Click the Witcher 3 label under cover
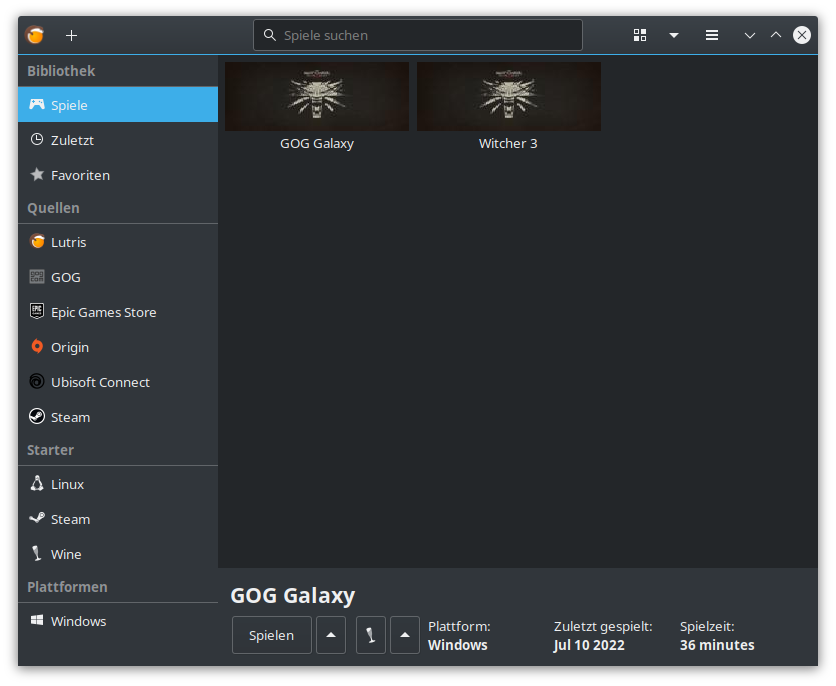 pos(508,143)
